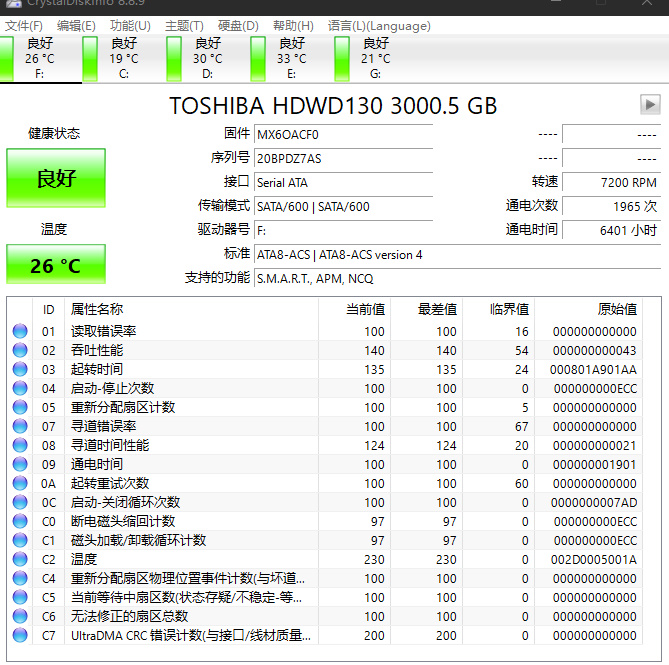Screen dimensions: 669x665
Task: Click status icon for 重新分配扇区计数 row
Action: tap(20, 407)
